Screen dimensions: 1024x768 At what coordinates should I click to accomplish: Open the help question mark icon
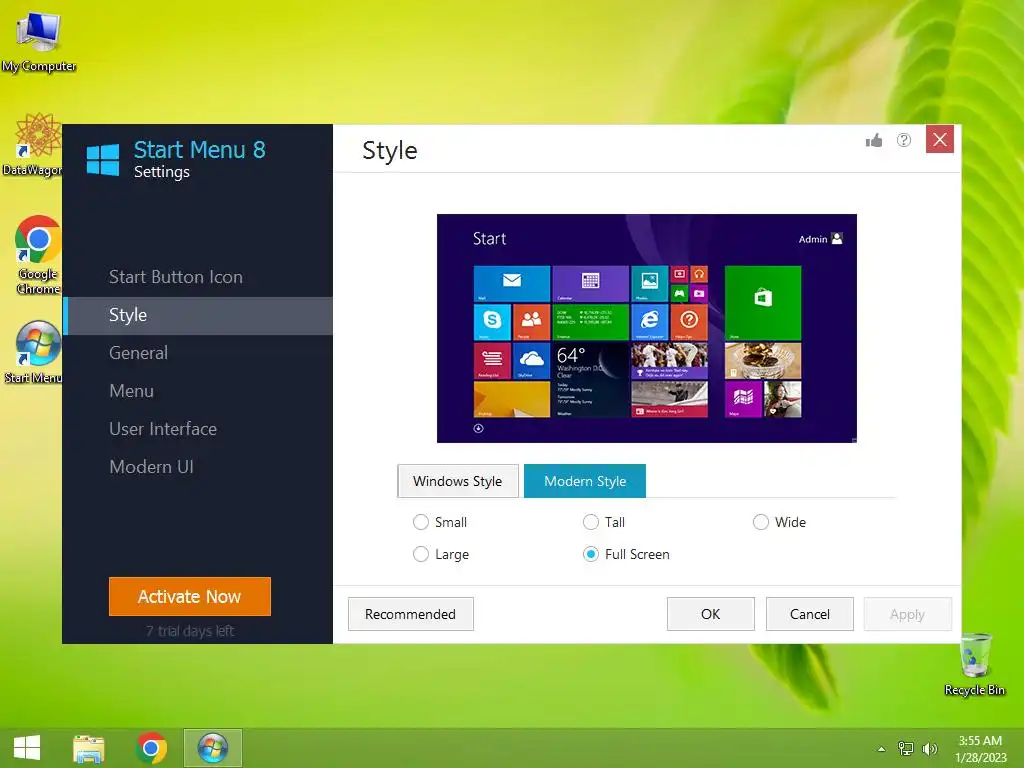[904, 140]
